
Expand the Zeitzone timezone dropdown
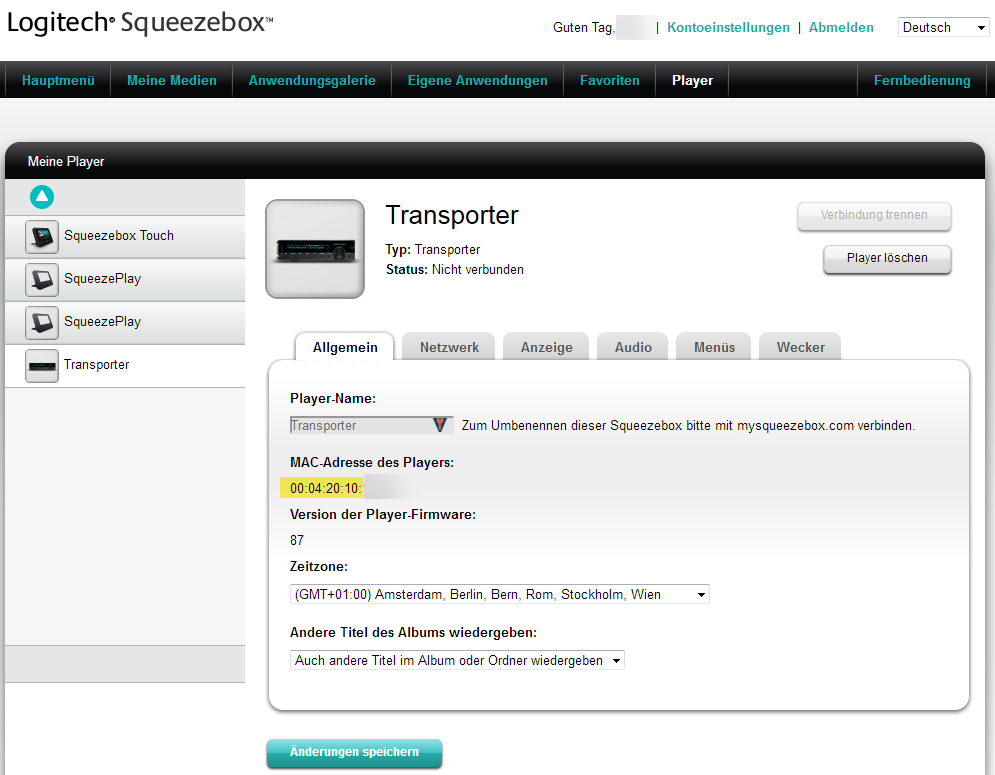(x=499, y=594)
